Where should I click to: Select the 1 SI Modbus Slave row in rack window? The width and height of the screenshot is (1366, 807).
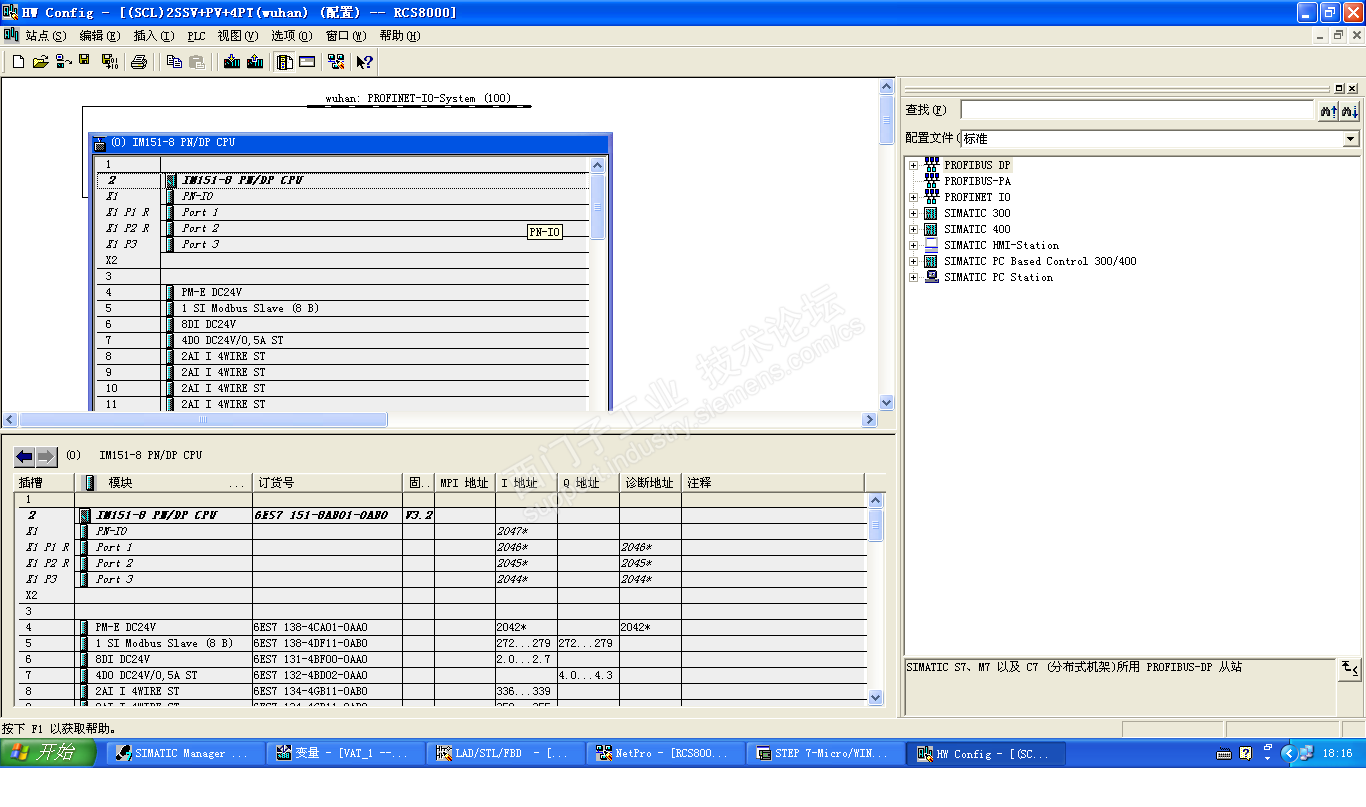pos(342,308)
